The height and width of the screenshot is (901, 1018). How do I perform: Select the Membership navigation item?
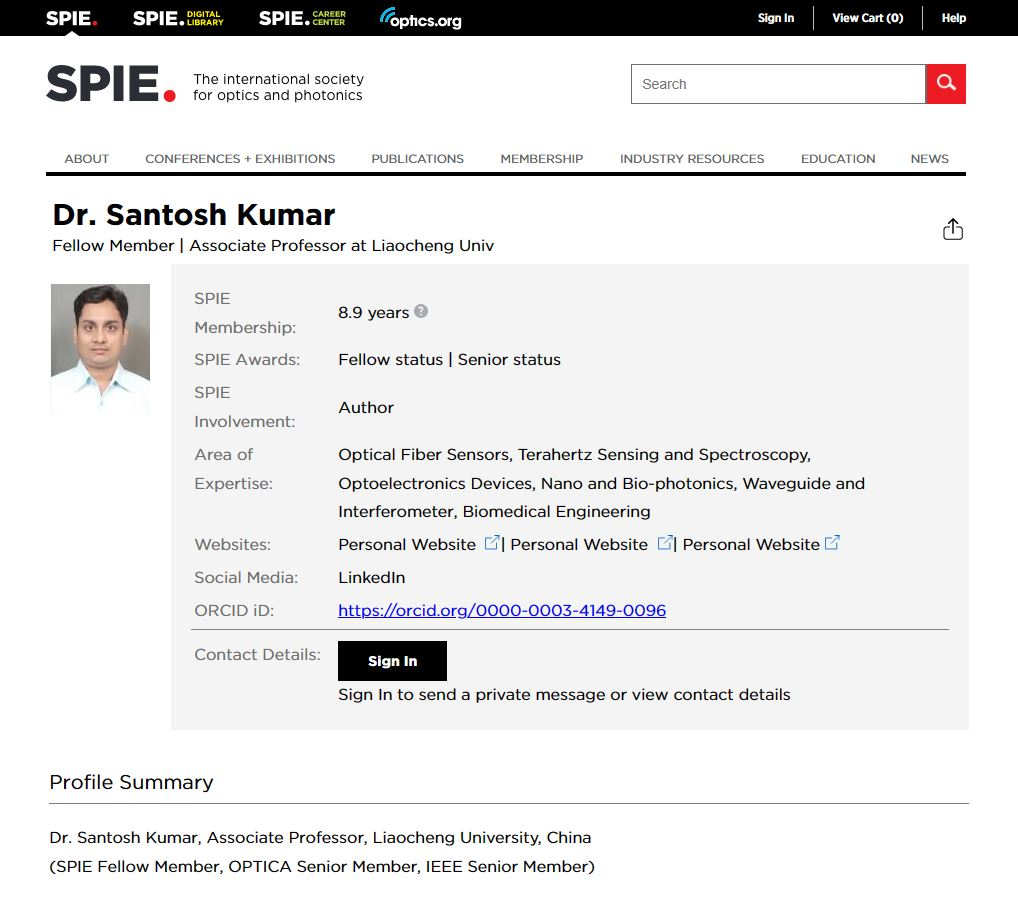[x=541, y=159]
